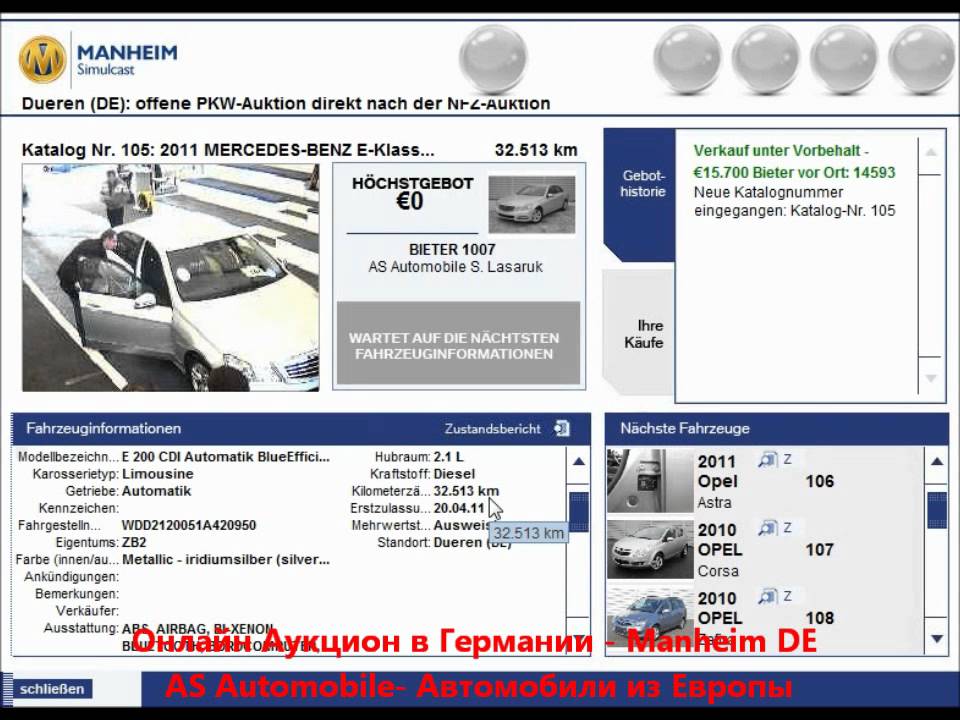Screen dimensions: 960x720
Task: Click the Nächste Fahrzeuge panel header
Action: [x=776, y=429]
